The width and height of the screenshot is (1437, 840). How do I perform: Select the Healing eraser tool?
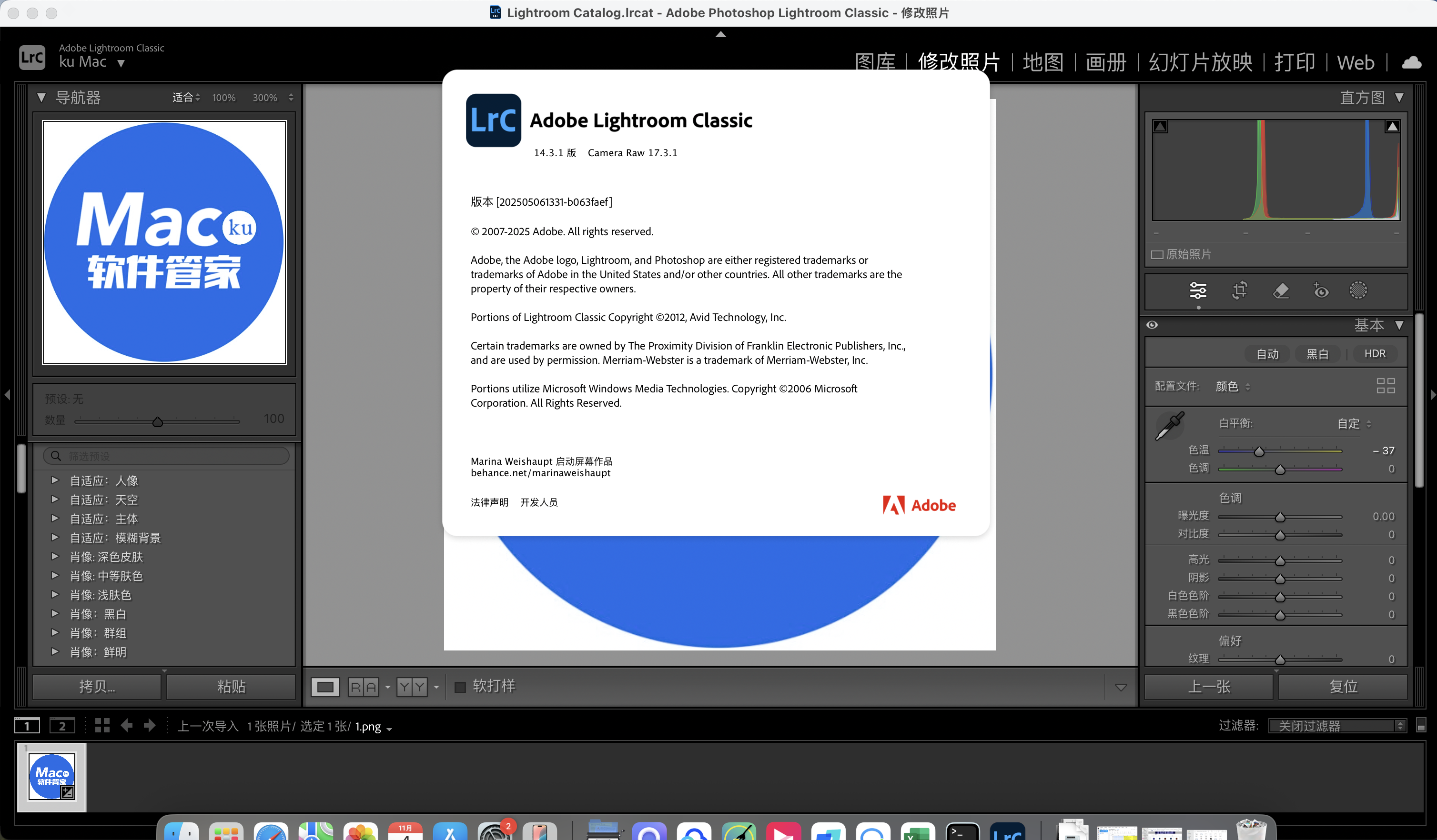pyautogui.click(x=1281, y=290)
